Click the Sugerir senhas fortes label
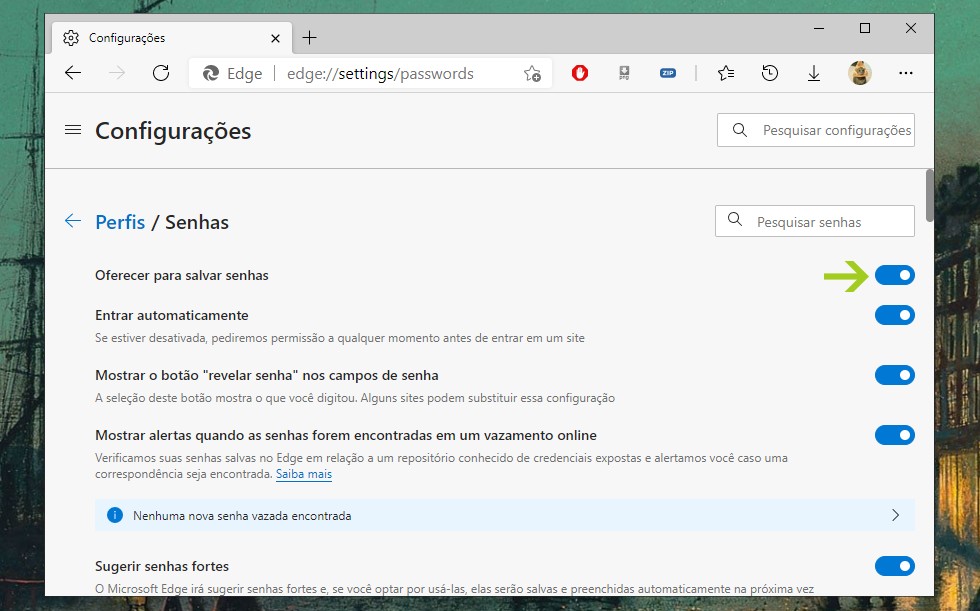 point(162,567)
